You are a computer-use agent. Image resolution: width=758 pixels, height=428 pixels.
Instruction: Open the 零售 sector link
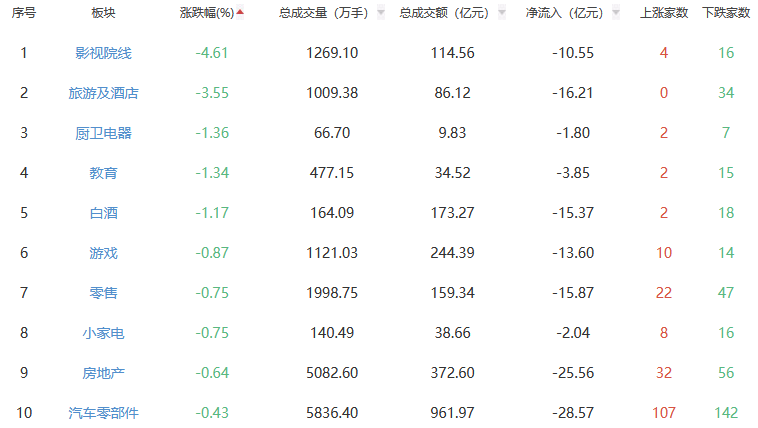[103, 293]
